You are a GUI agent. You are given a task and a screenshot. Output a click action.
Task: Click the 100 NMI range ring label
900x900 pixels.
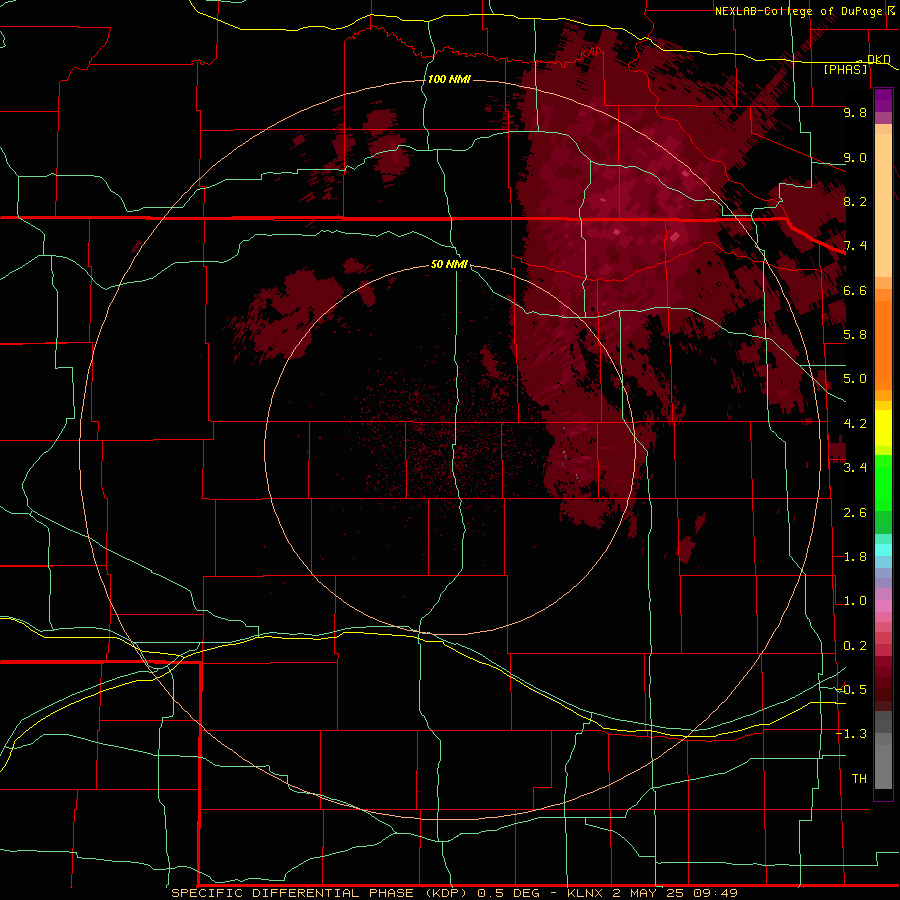[449, 79]
